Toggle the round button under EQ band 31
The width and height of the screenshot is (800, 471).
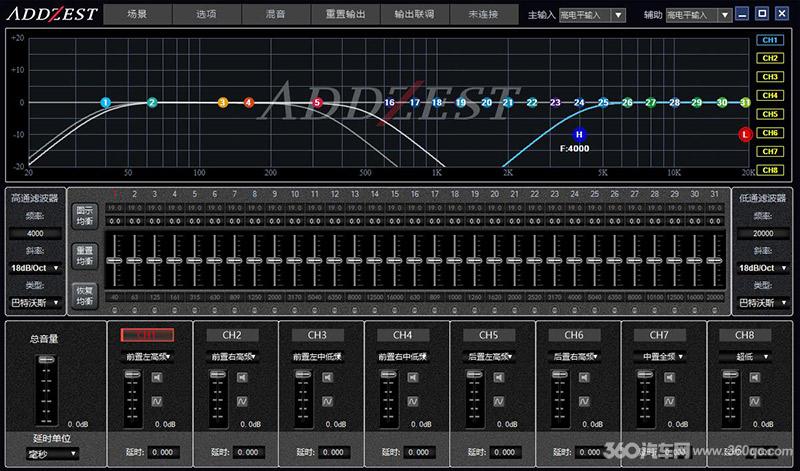(x=715, y=310)
